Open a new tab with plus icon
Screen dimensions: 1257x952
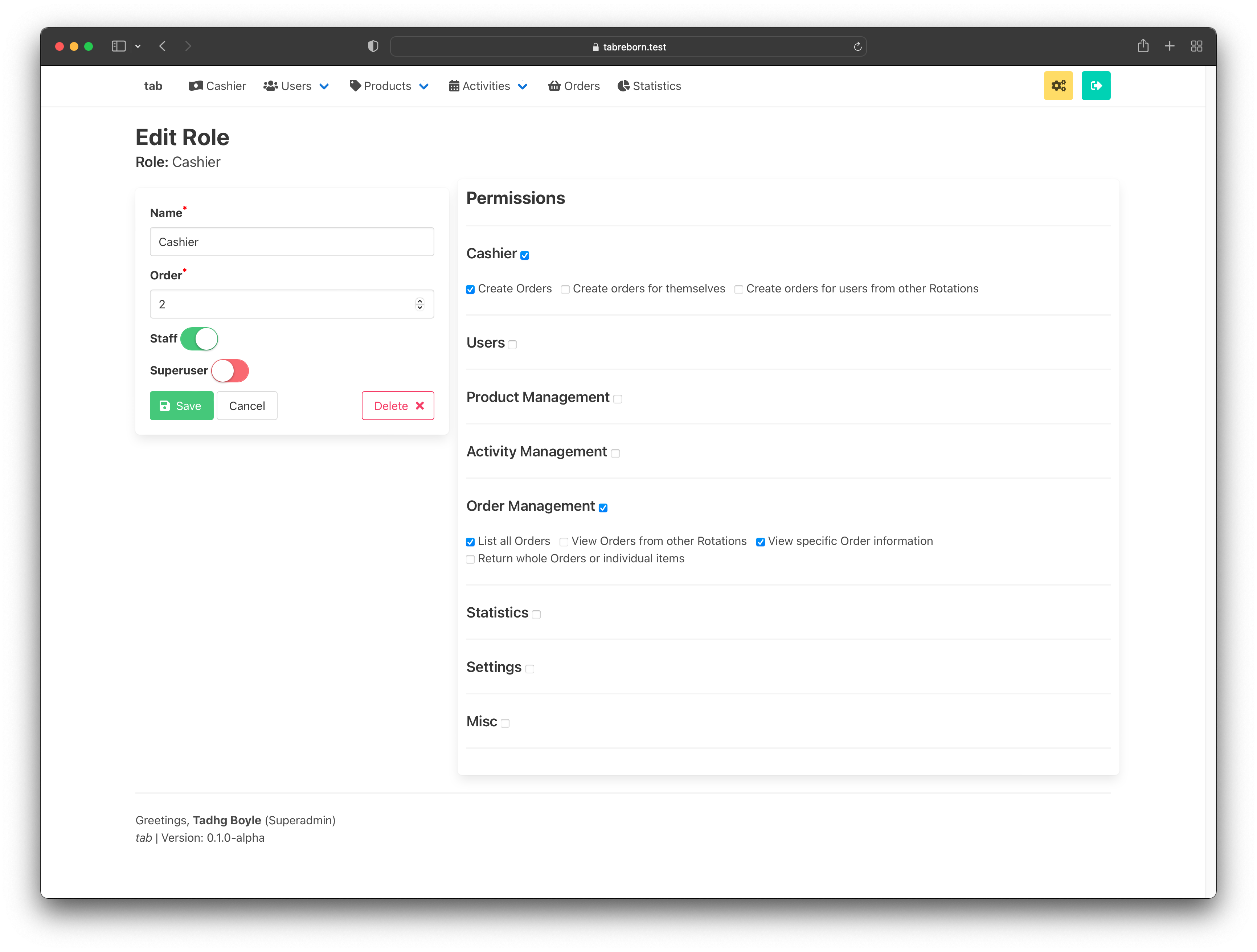coord(1169,46)
